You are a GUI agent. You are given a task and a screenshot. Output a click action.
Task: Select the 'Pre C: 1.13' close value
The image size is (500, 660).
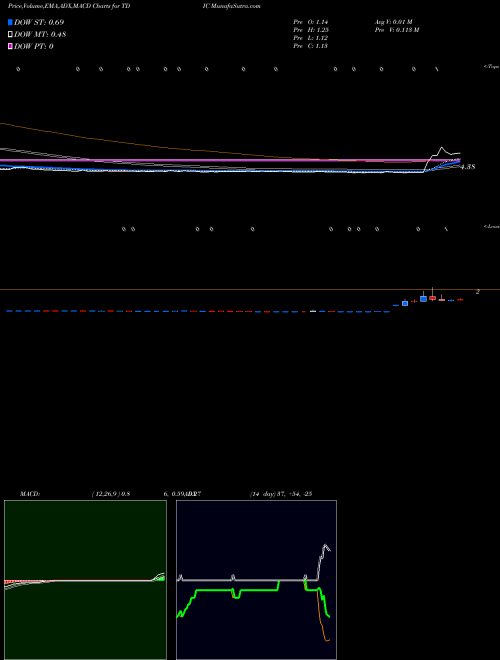pyautogui.click(x=311, y=46)
